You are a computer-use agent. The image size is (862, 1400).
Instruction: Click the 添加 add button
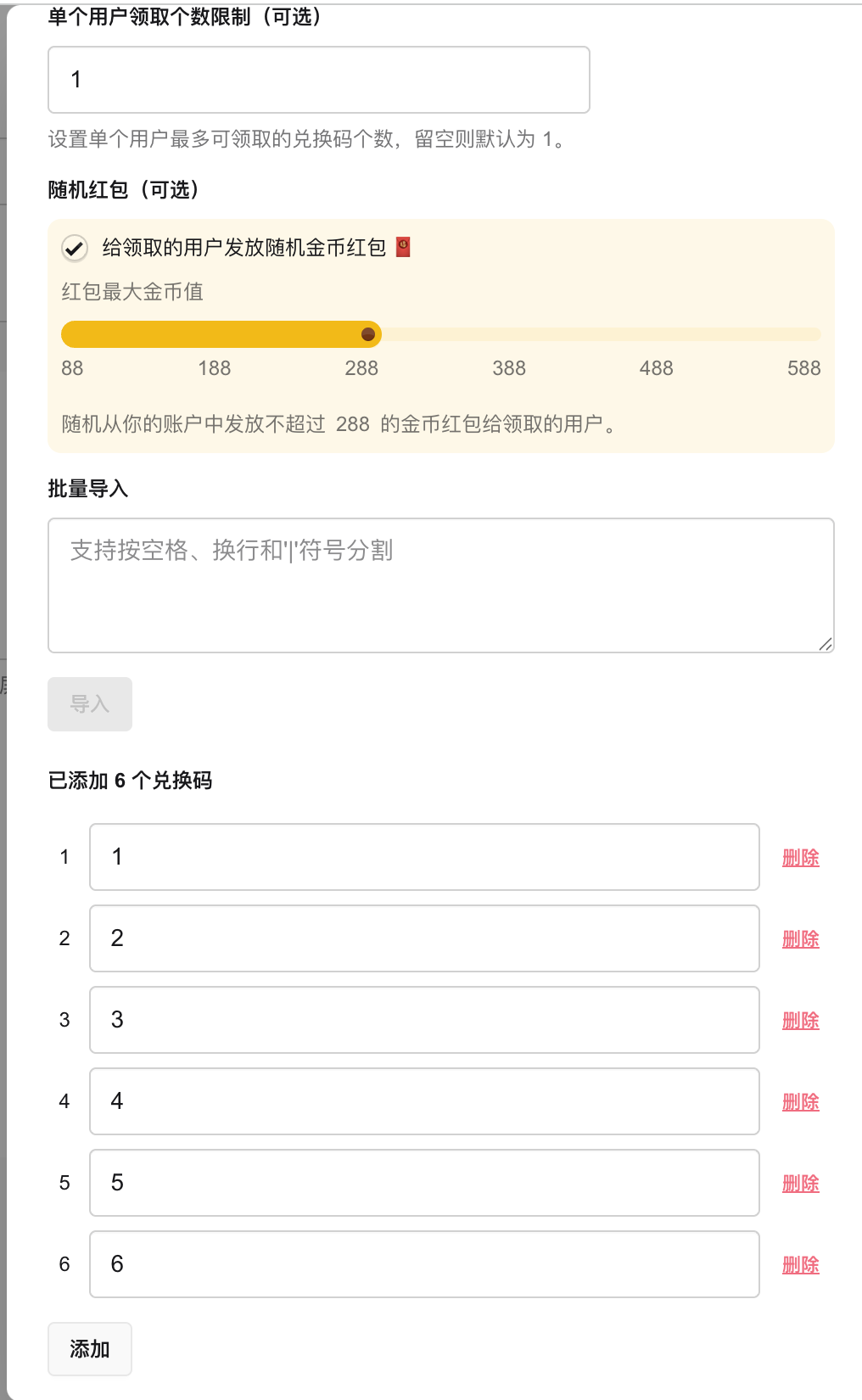click(x=90, y=1349)
